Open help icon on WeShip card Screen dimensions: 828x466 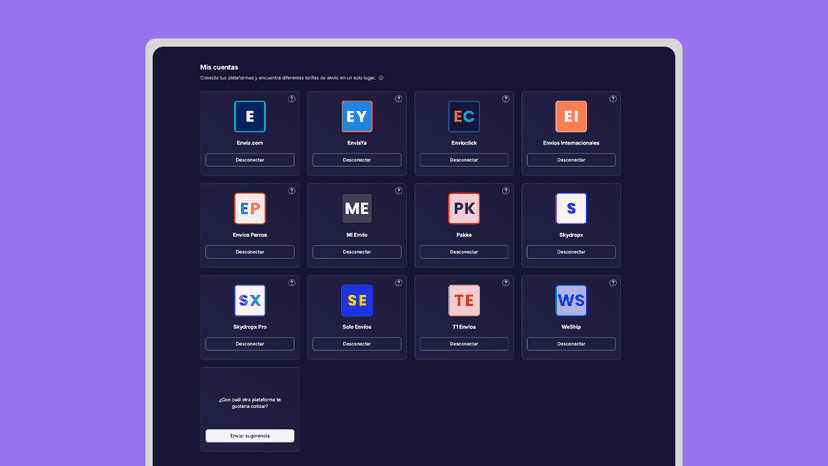(x=613, y=283)
